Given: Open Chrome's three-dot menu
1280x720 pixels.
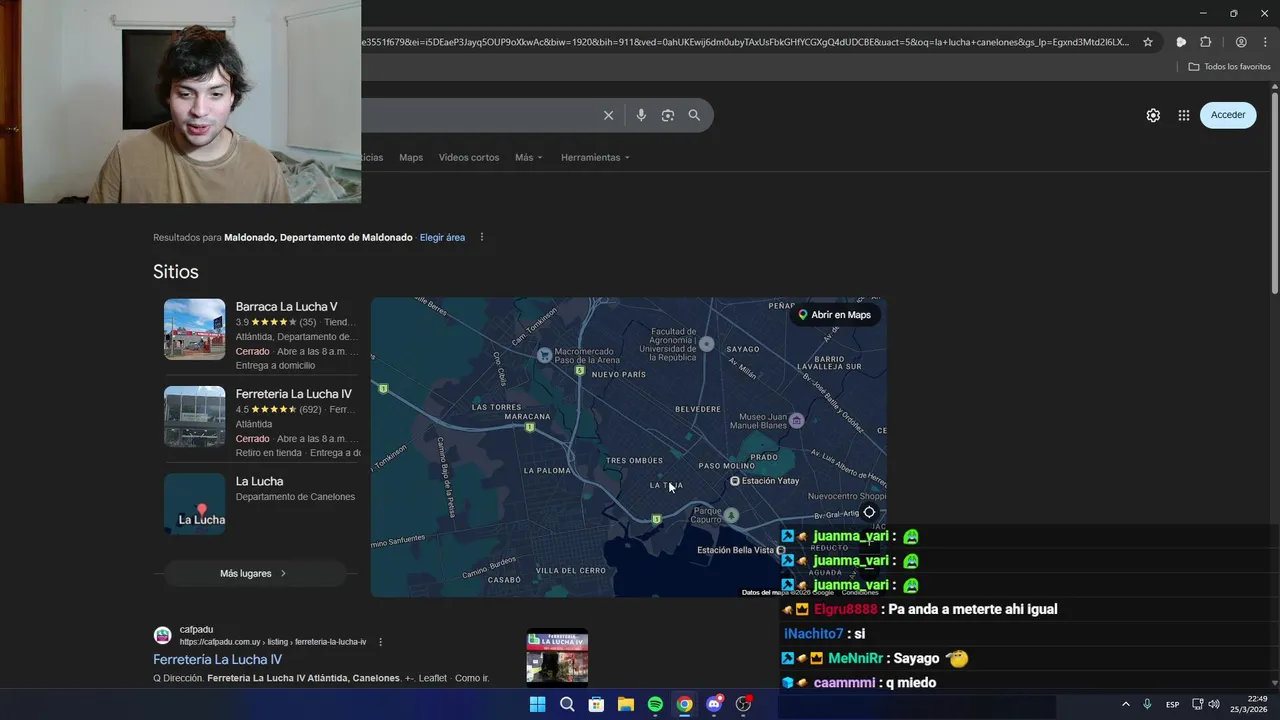Looking at the screenshot, I should (x=1266, y=42).
